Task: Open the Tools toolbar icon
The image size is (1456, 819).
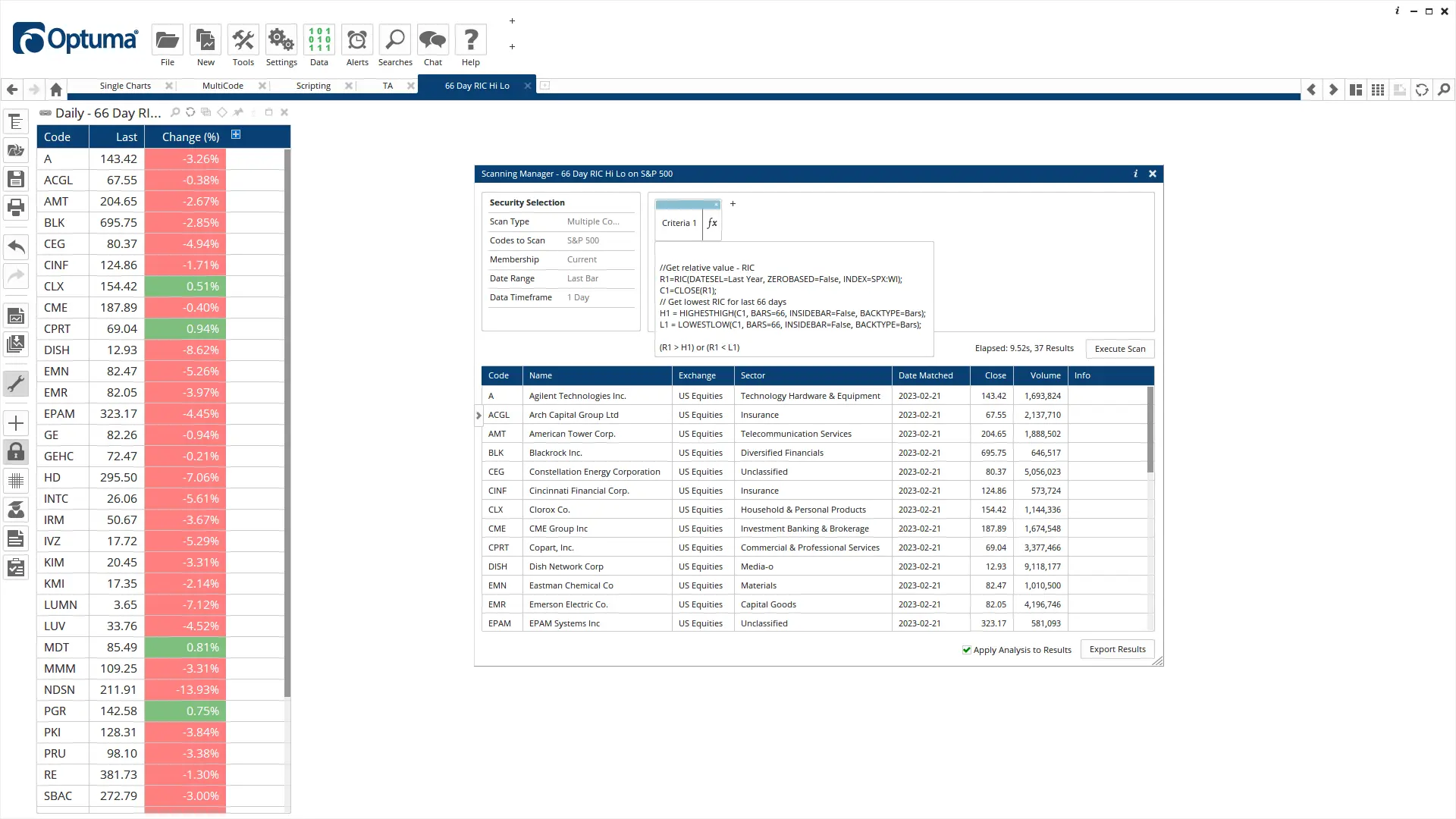Action: point(243,40)
